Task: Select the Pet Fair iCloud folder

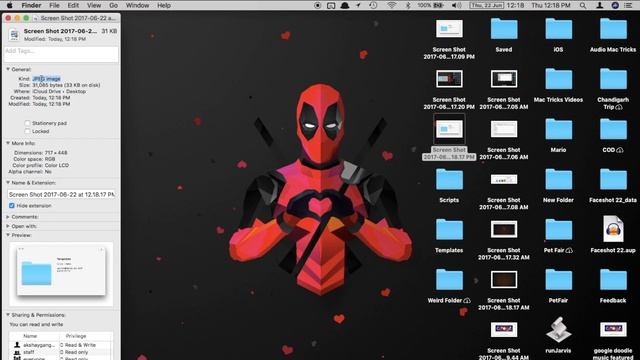Action: [x=558, y=230]
